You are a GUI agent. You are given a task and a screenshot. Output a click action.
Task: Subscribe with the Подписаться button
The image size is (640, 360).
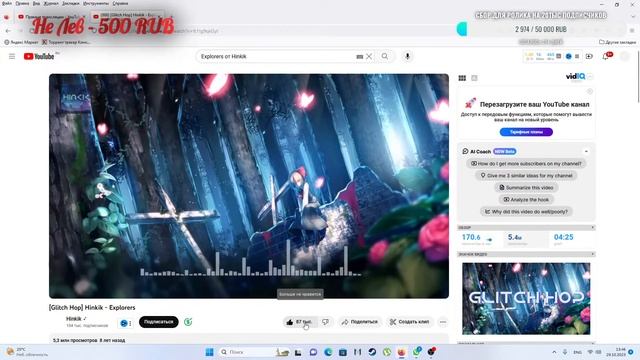pos(159,322)
